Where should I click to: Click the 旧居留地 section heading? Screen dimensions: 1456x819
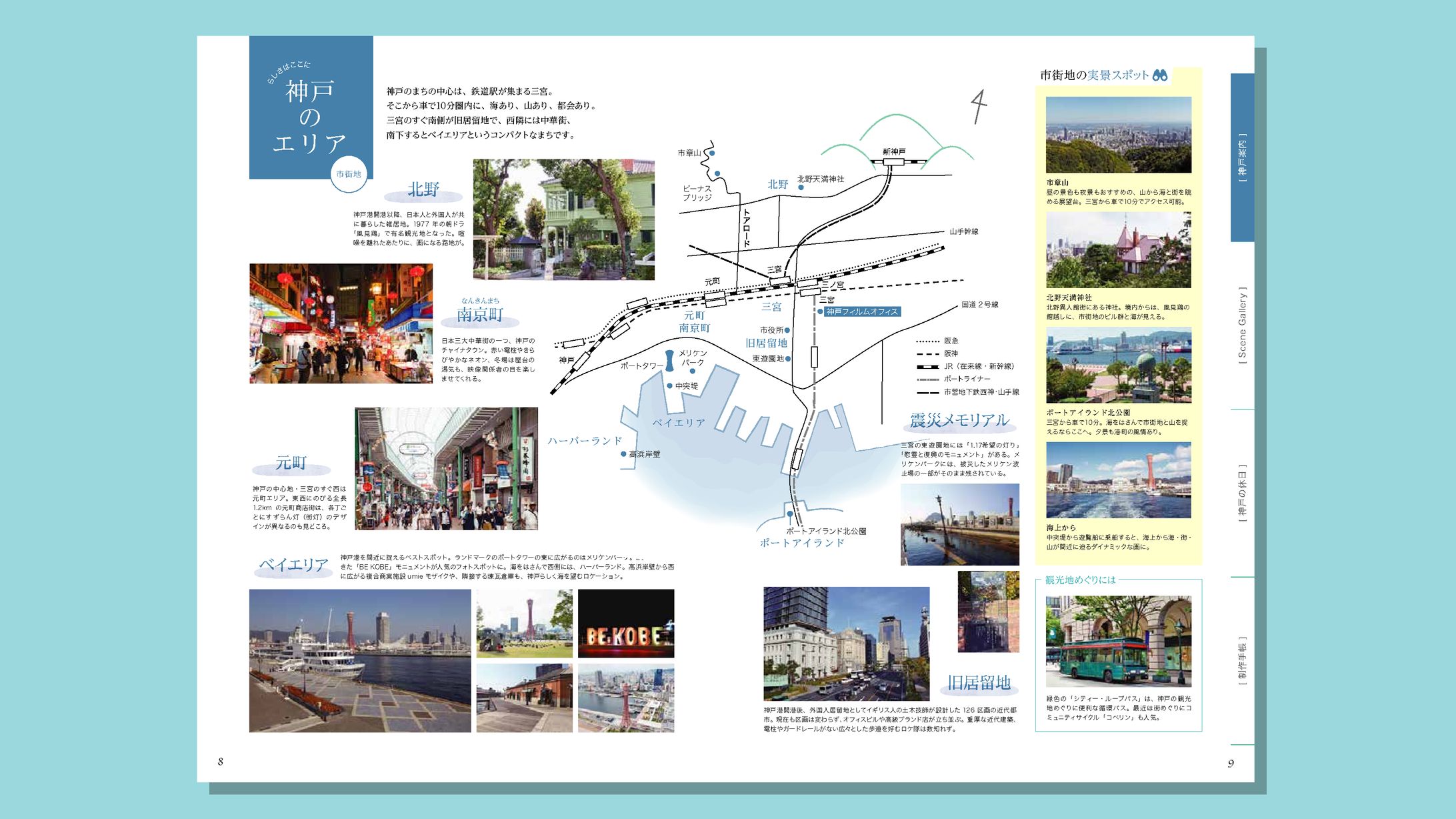click(979, 683)
